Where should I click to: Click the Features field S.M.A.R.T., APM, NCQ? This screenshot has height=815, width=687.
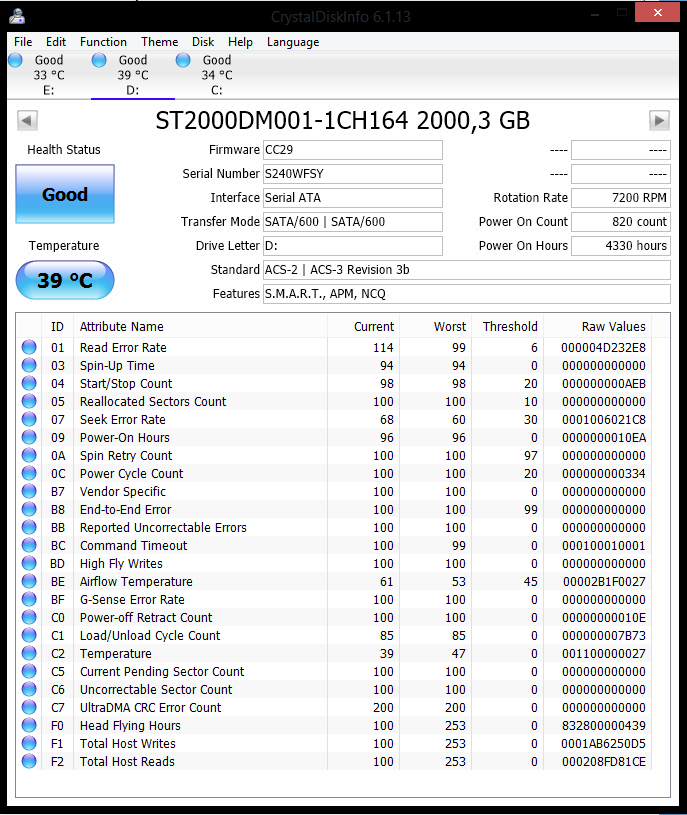(467, 294)
